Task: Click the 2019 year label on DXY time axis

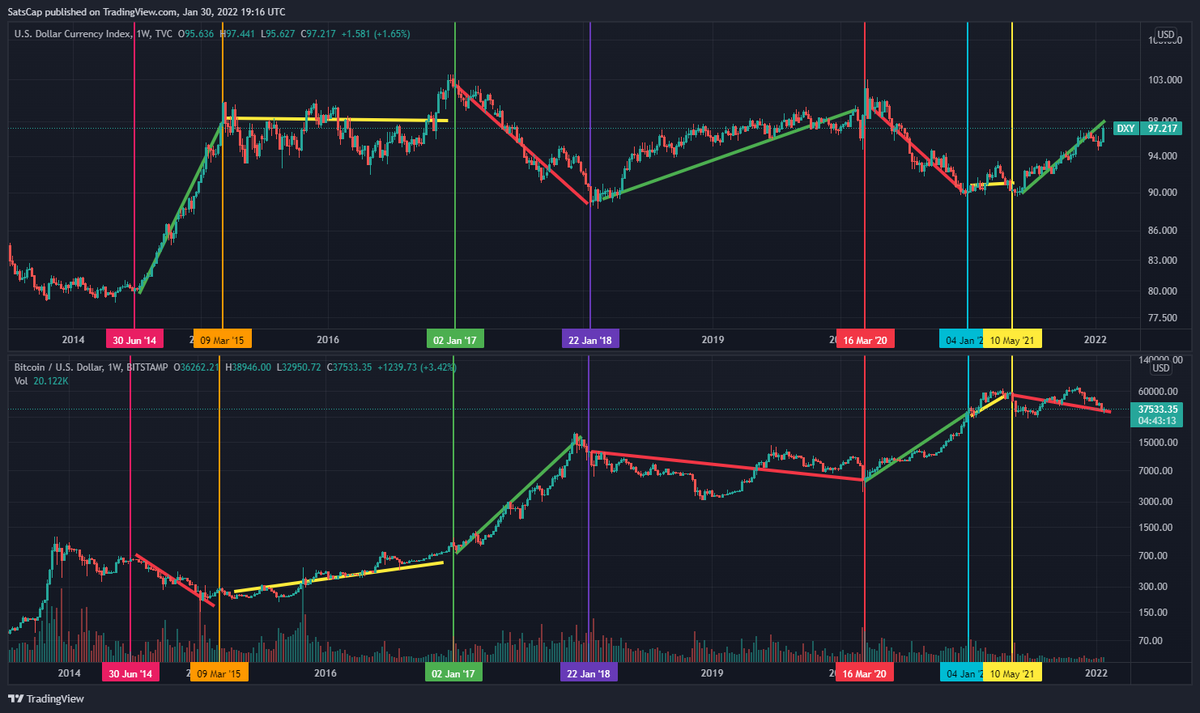Action: pos(712,340)
